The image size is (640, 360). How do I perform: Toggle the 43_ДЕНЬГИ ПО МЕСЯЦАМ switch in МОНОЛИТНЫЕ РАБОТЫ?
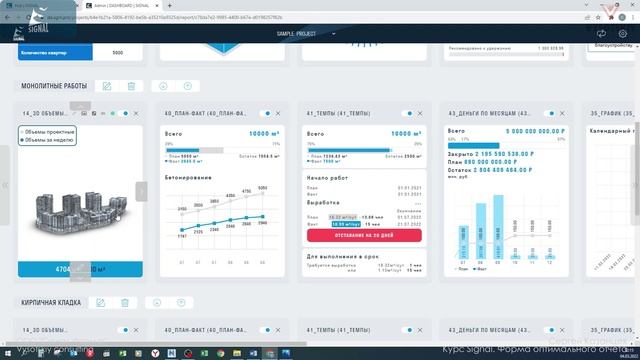[550, 113]
